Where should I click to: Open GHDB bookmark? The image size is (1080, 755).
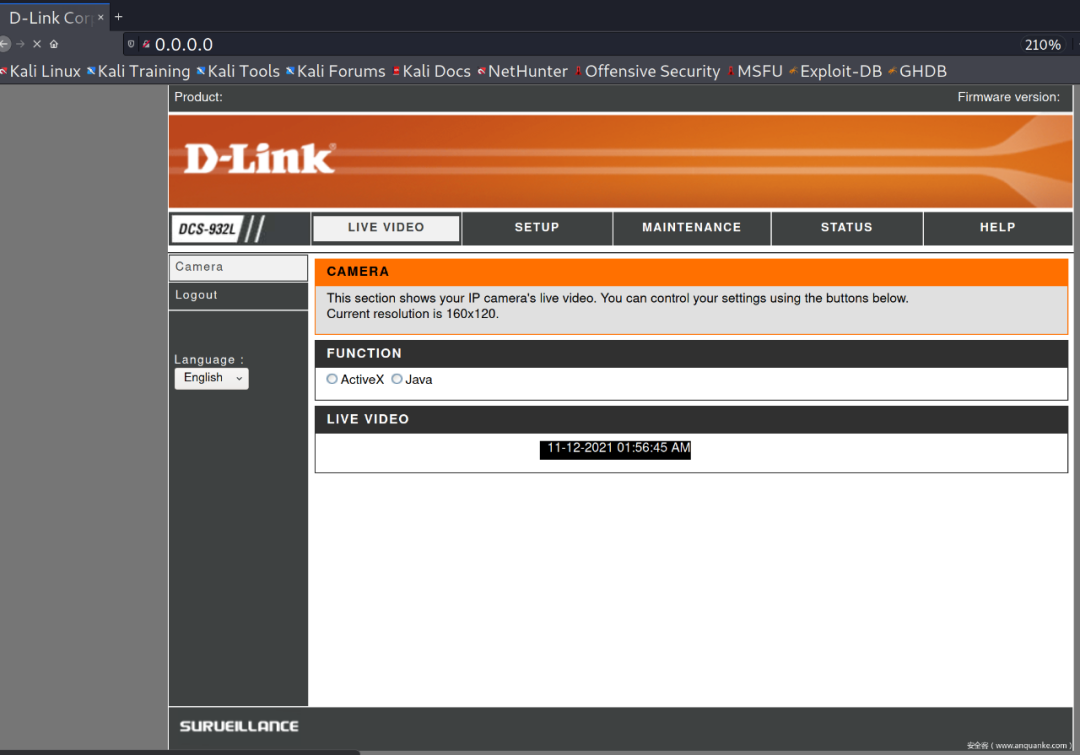click(917, 71)
